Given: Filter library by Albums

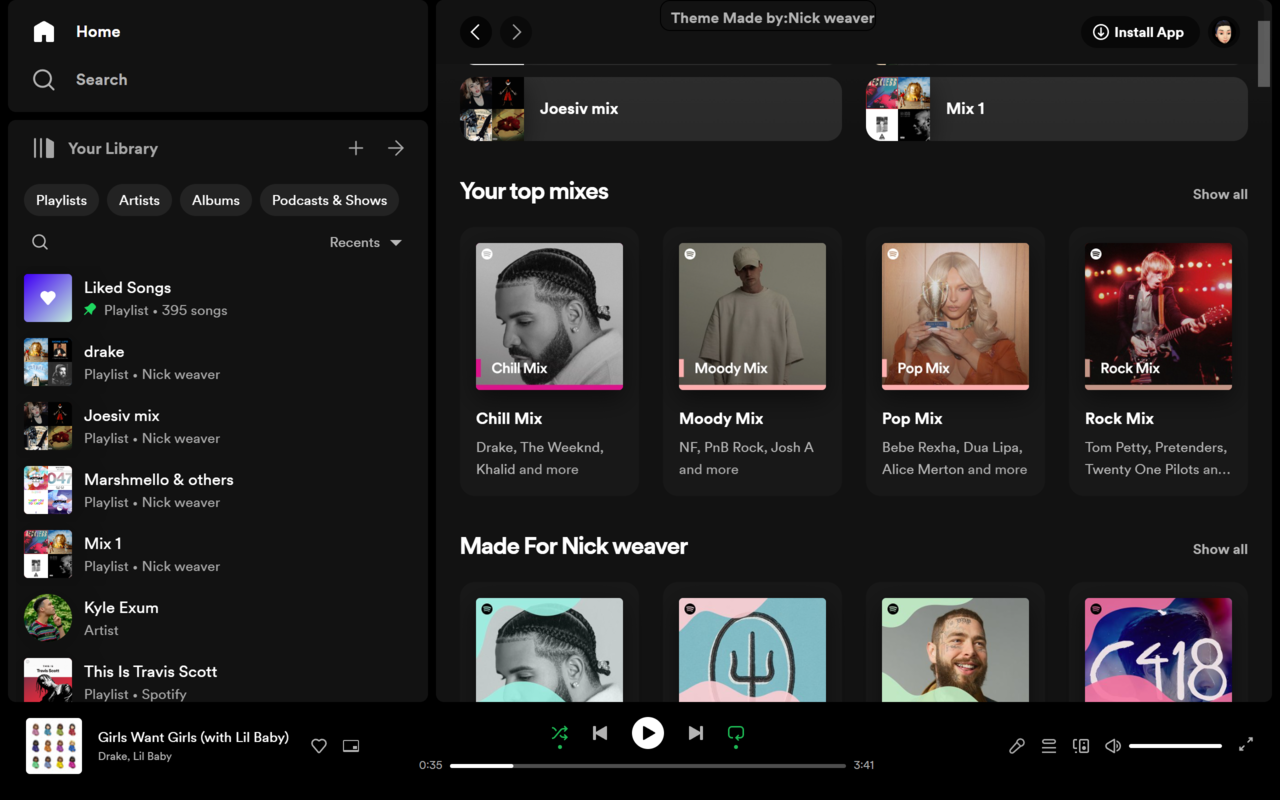Looking at the screenshot, I should click(x=216, y=200).
